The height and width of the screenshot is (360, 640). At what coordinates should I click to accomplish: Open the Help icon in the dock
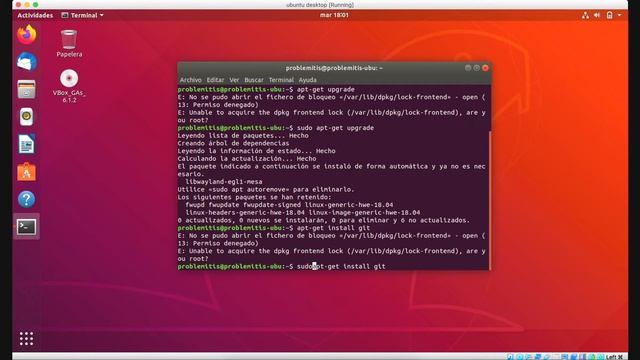coord(27,199)
